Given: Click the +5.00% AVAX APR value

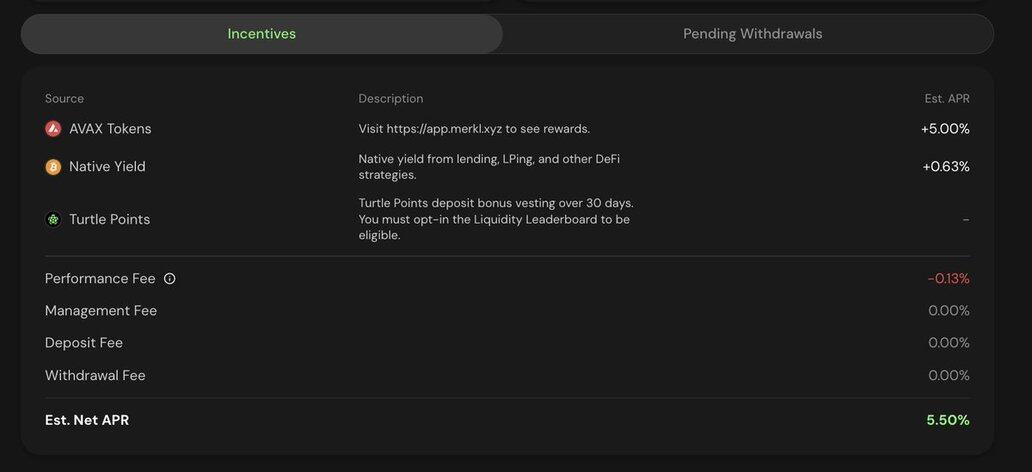Looking at the screenshot, I should (x=945, y=129).
